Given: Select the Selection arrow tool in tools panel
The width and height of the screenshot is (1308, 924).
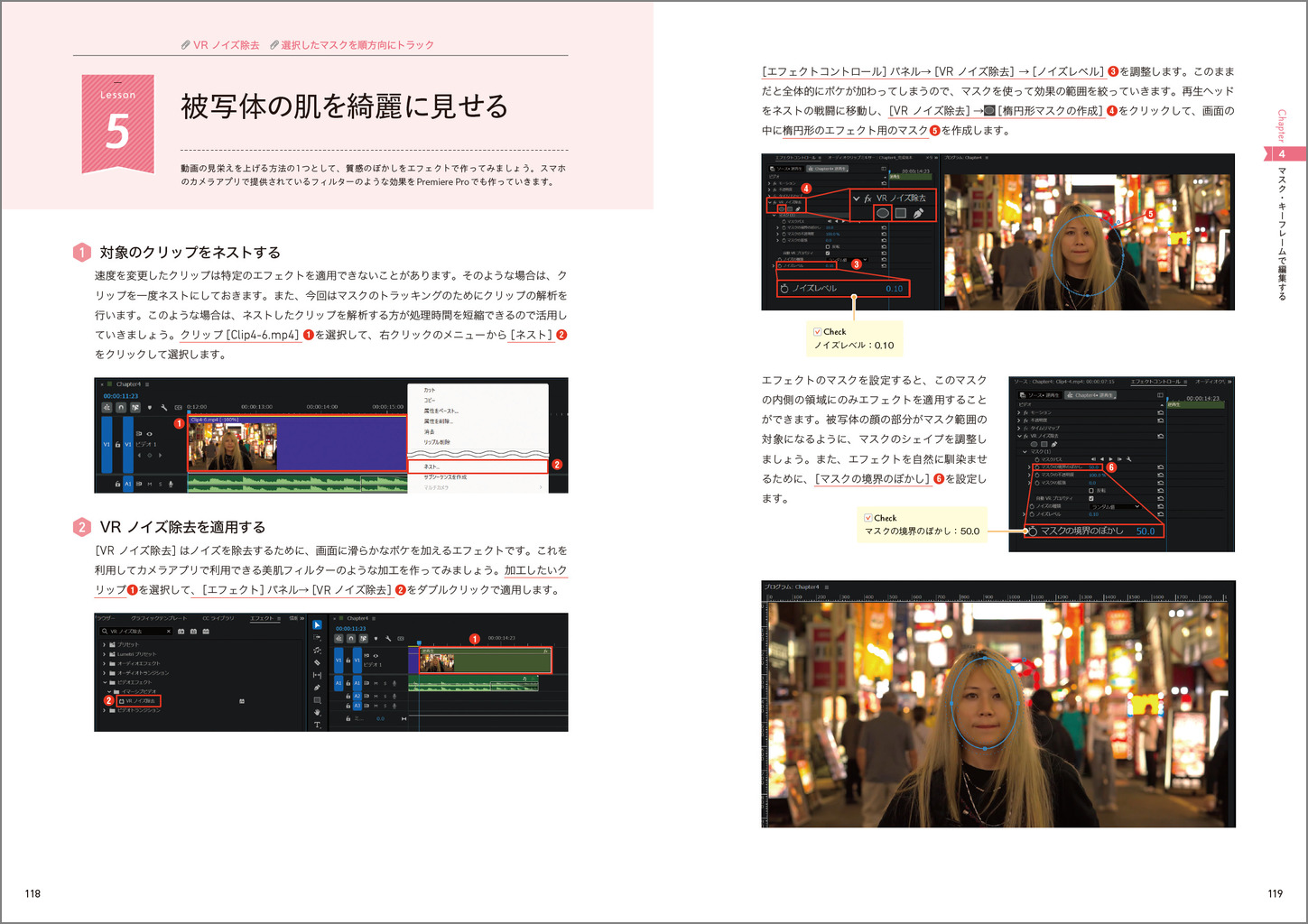Looking at the screenshot, I should (x=317, y=624).
